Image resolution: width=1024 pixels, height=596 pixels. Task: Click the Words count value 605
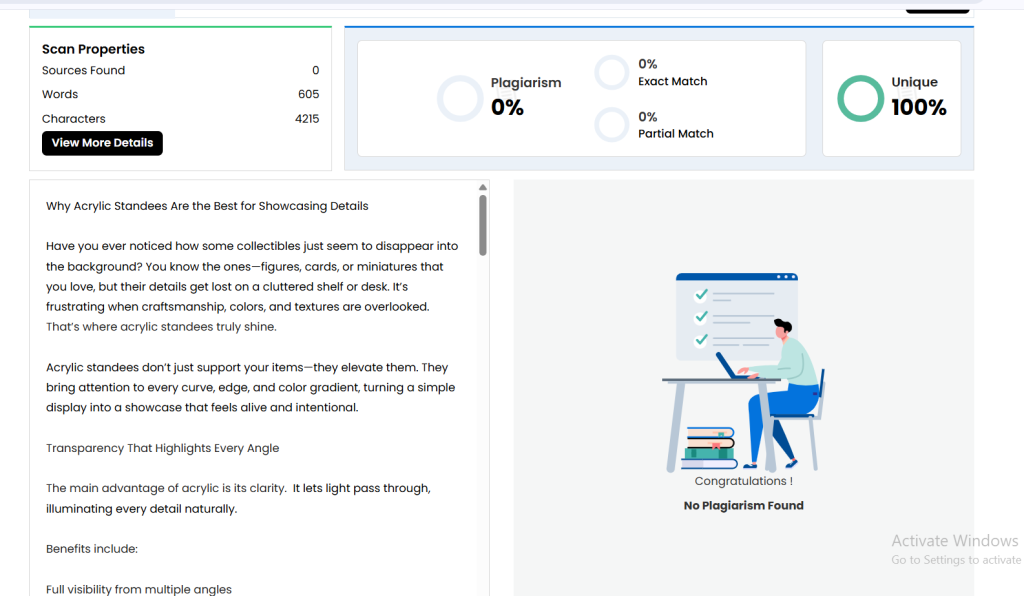click(308, 94)
